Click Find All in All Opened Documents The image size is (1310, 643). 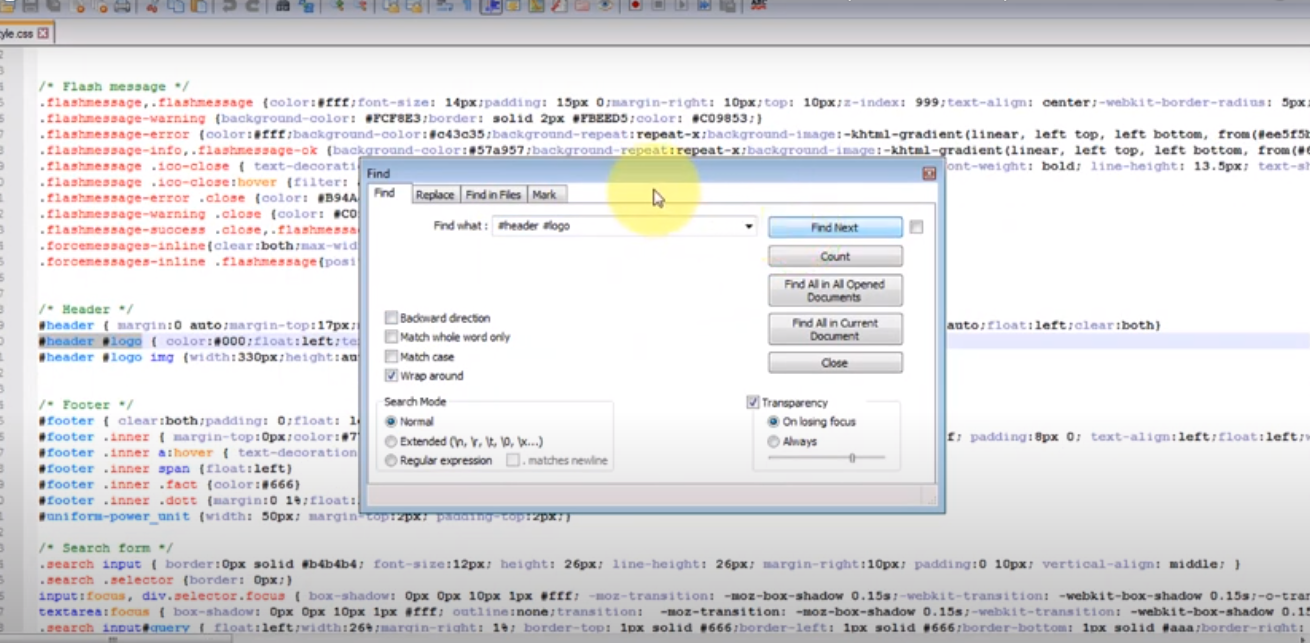tap(835, 291)
